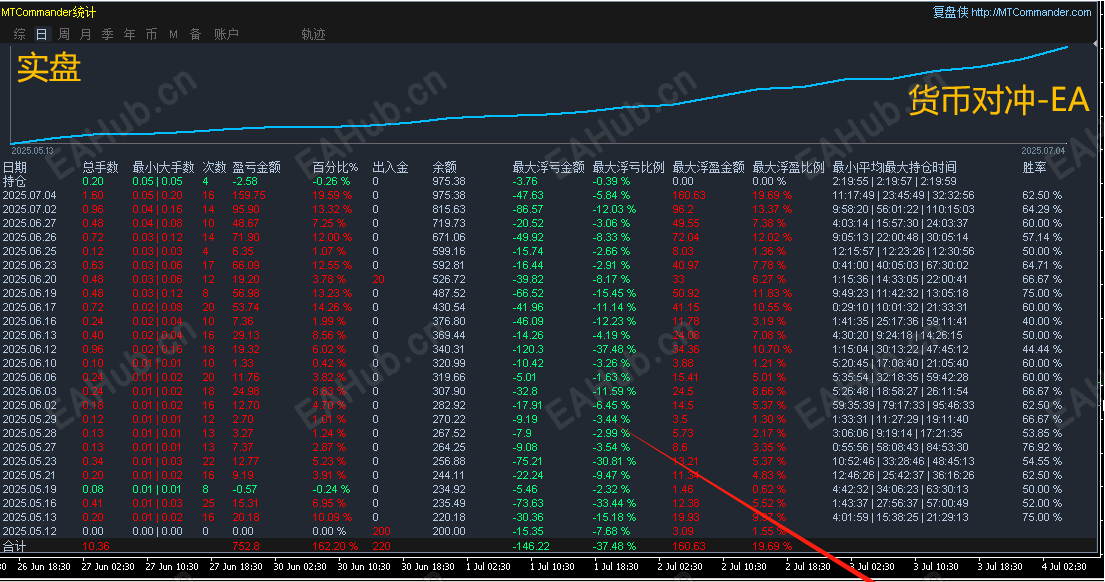Open the 复盘侠 http://MTCommander.com link
1105x582 pixels.
pyautogui.click(x=1012, y=12)
